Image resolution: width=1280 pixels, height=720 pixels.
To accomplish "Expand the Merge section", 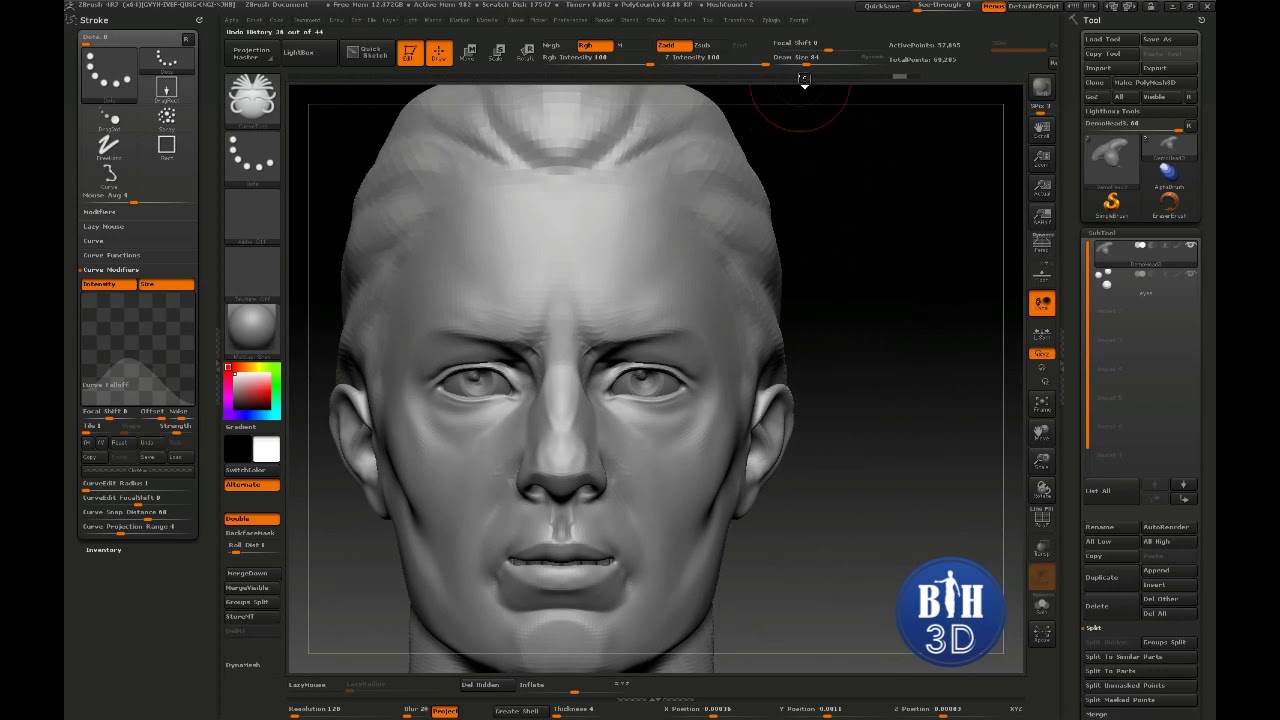I will (1097, 714).
